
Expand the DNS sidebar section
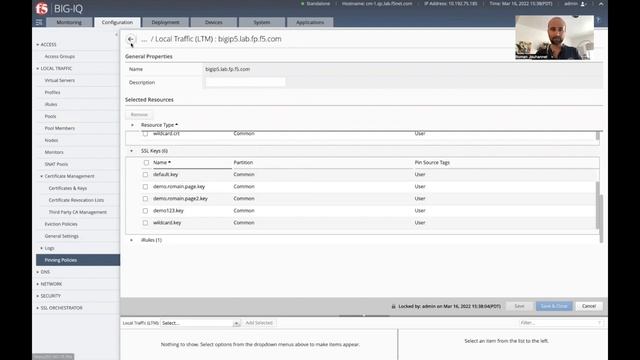pos(38,272)
